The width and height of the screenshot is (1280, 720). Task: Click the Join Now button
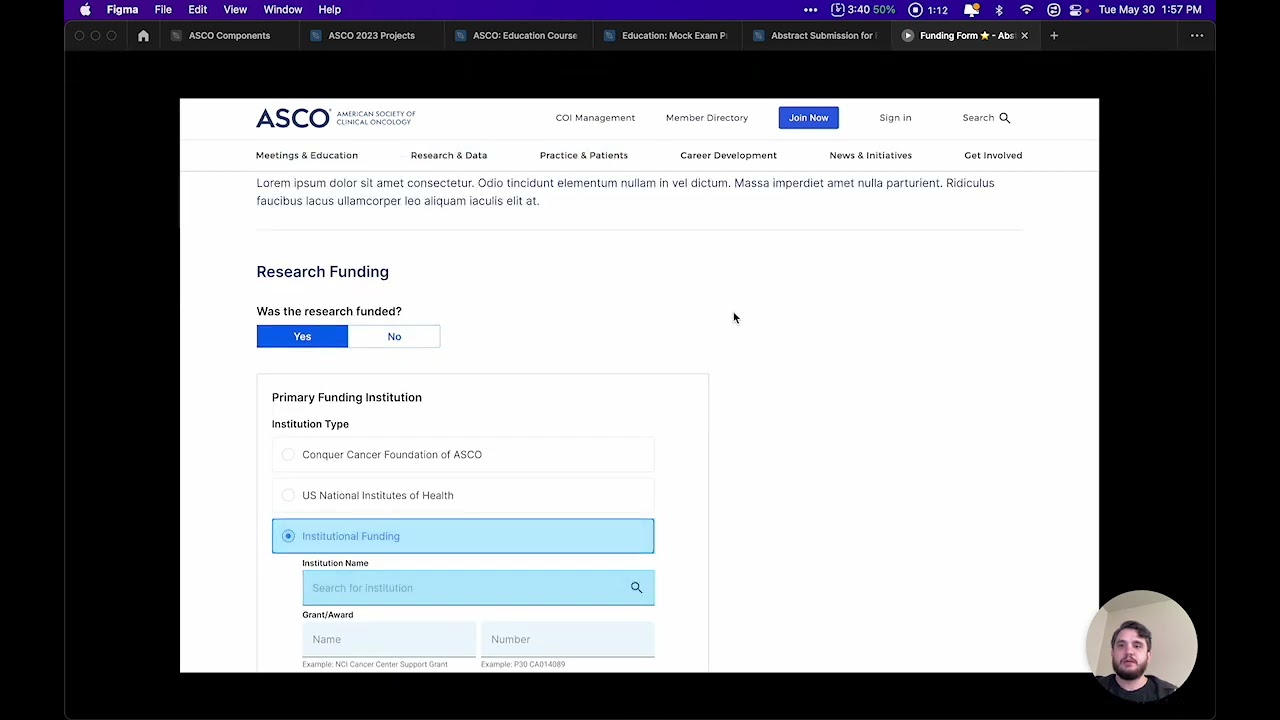[808, 118]
